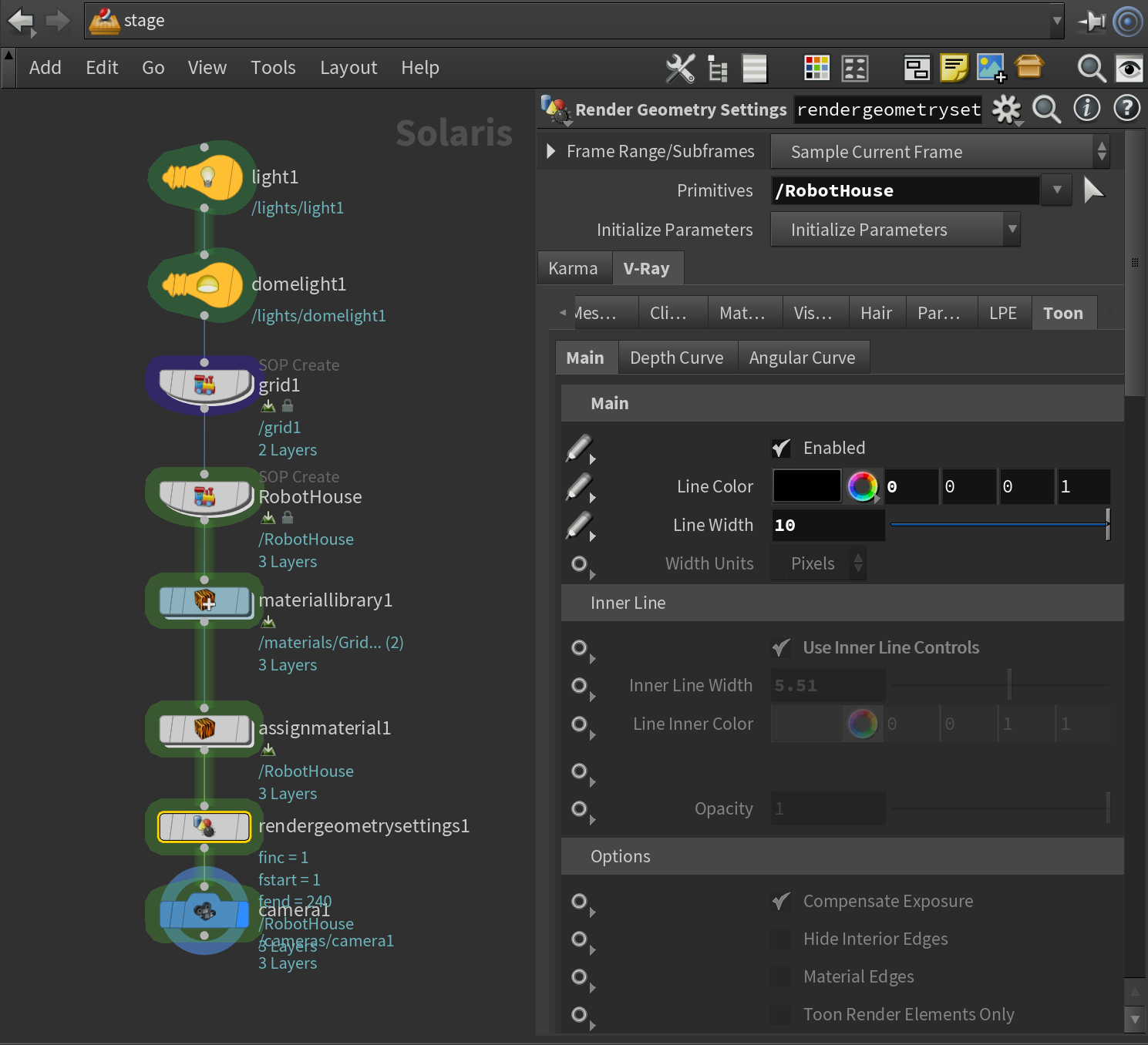Switch to the Hair tab
The height and width of the screenshot is (1045, 1148).
(877, 313)
